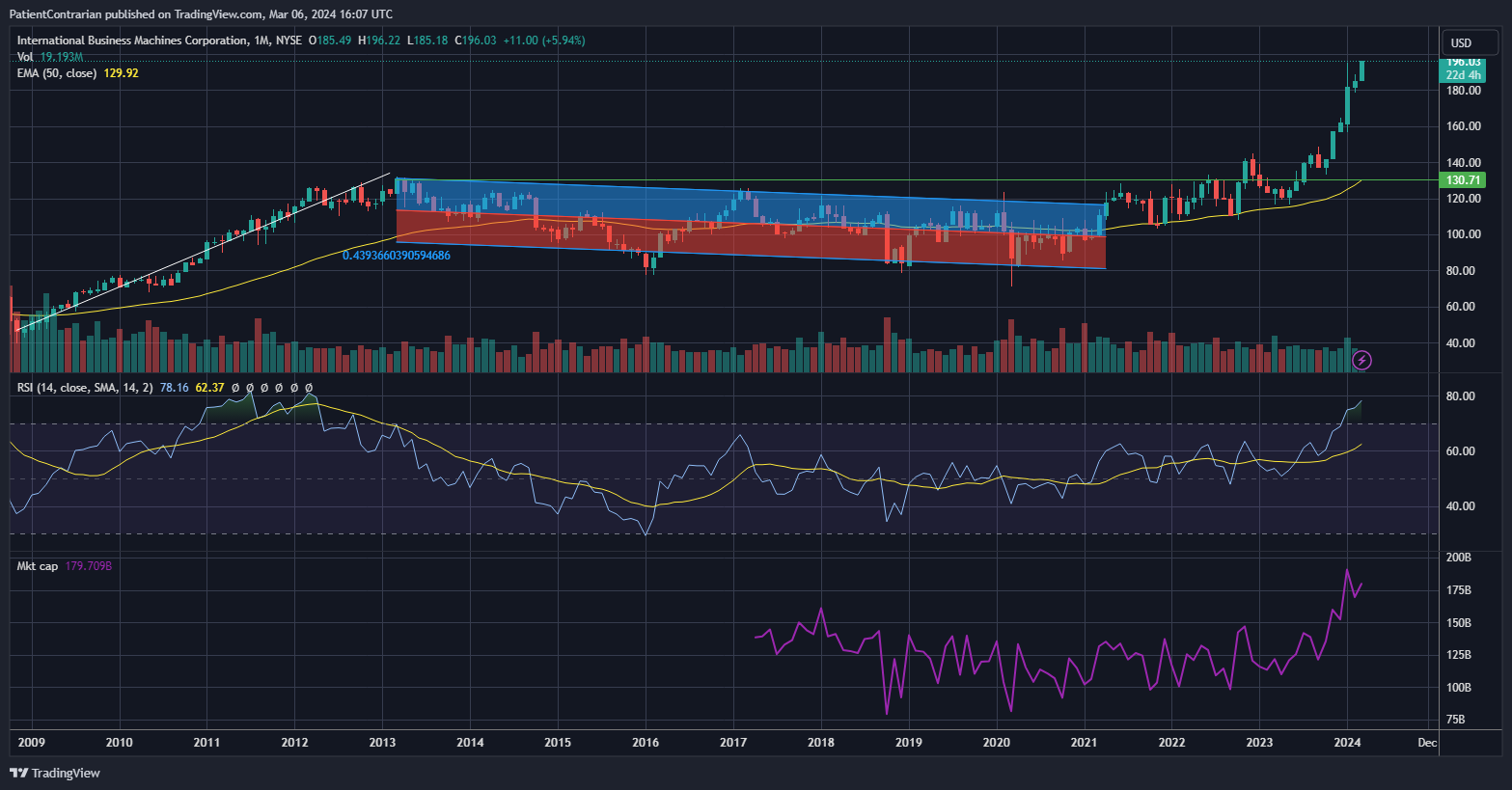Viewport: 1512px width, 790px height.
Task: Click the 2011 label on time axis
Action: pyautogui.click(x=206, y=743)
